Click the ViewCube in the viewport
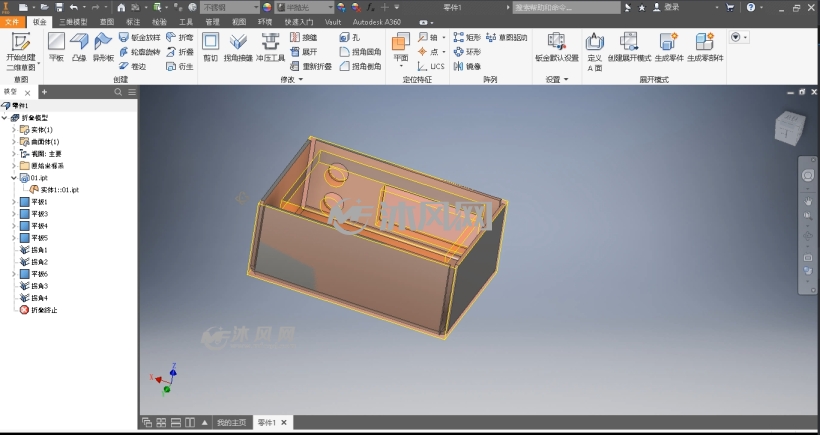 click(x=790, y=128)
